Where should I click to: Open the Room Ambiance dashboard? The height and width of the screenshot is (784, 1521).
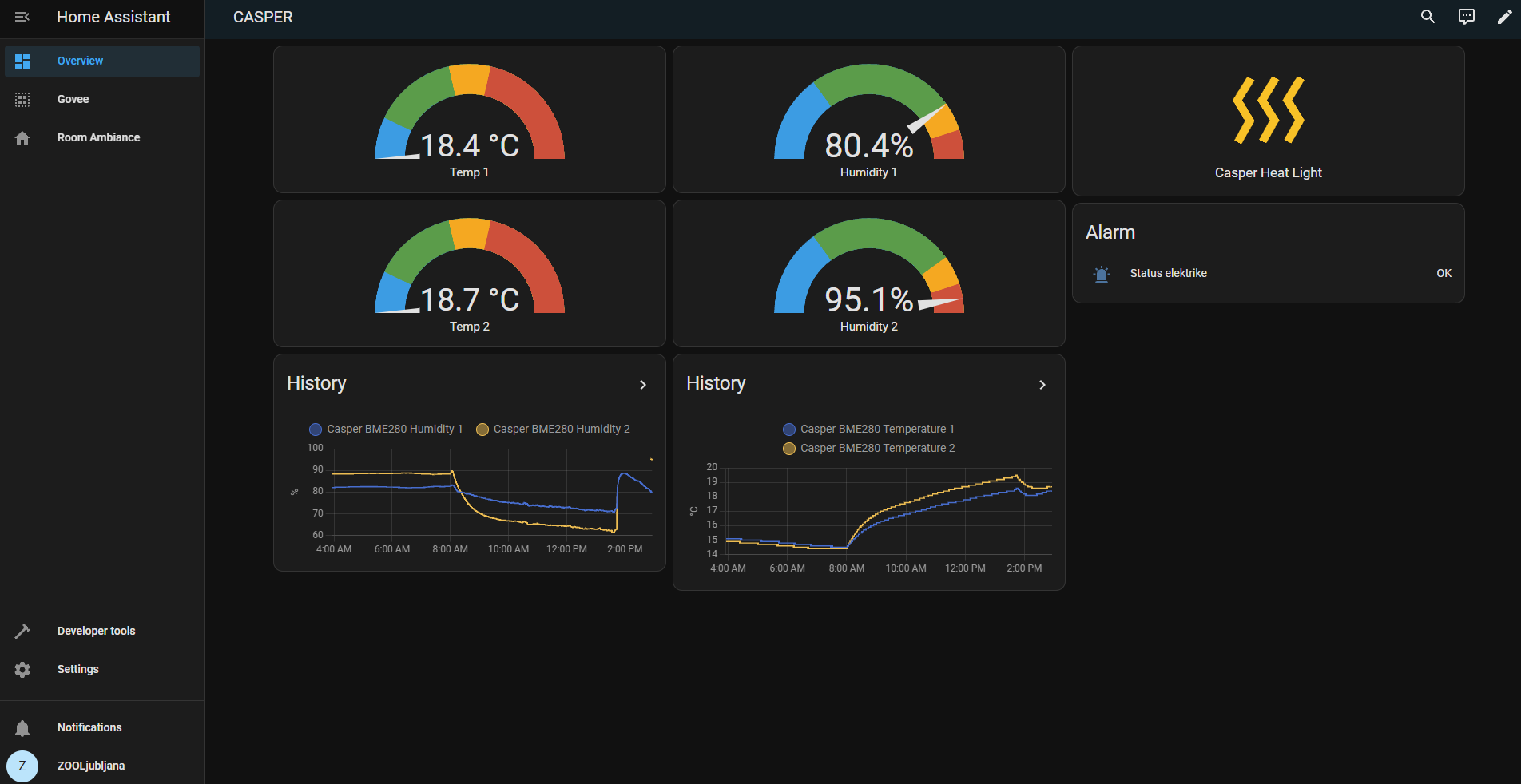pyautogui.click(x=98, y=137)
